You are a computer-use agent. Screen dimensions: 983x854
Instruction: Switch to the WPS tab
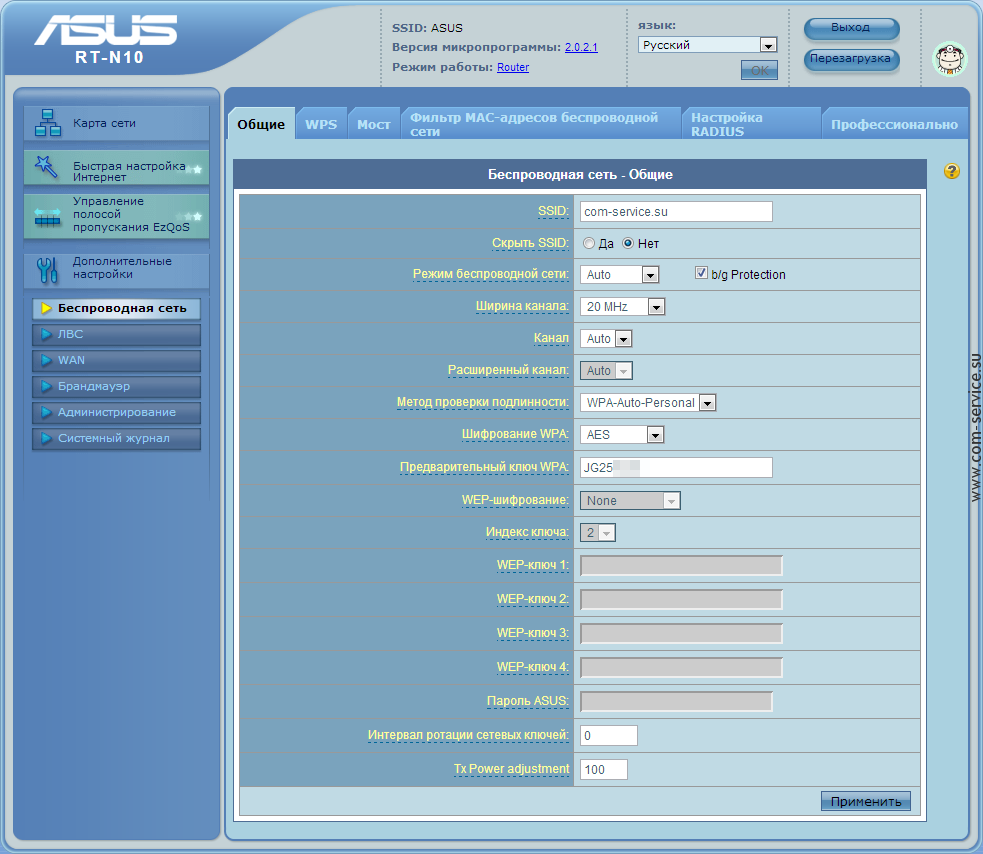[321, 125]
